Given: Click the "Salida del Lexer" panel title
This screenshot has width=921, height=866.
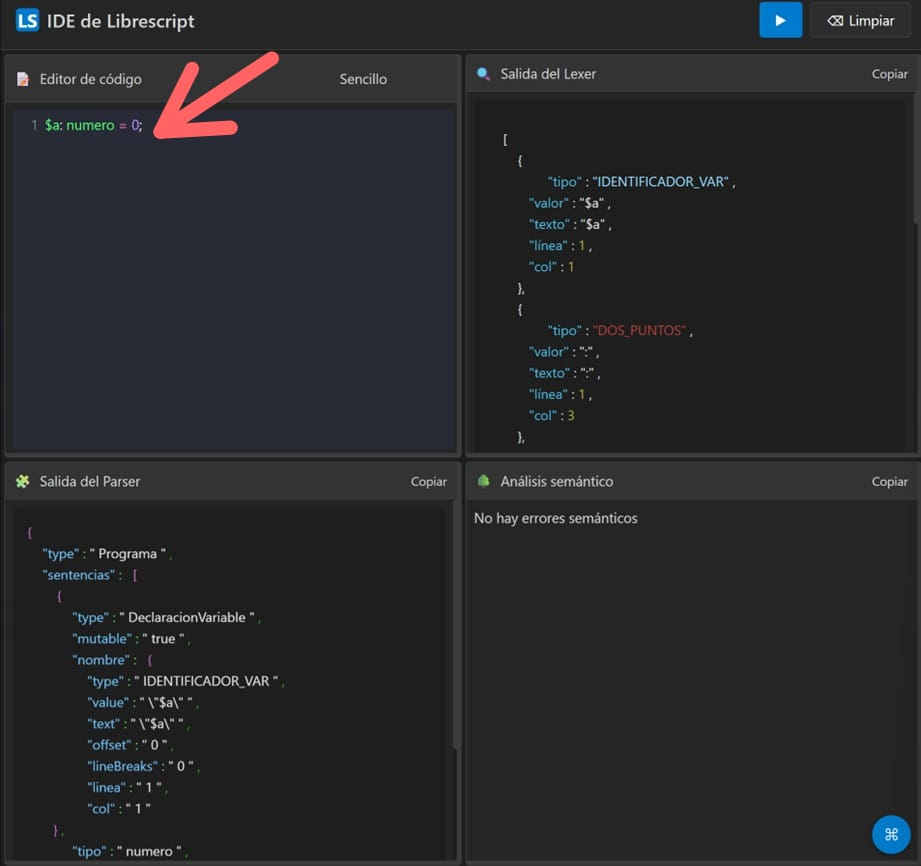Looking at the screenshot, I should (548, 74).
